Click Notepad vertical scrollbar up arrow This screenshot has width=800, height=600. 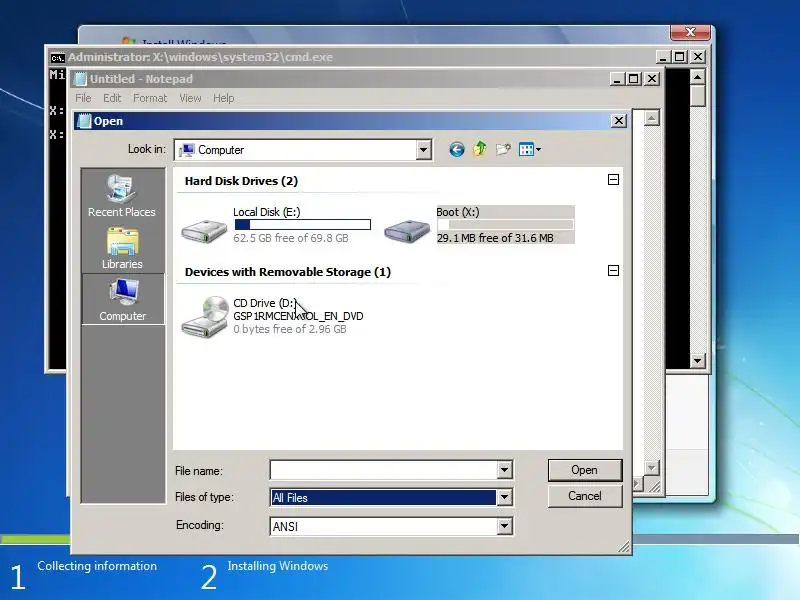(x=651, y=118)
